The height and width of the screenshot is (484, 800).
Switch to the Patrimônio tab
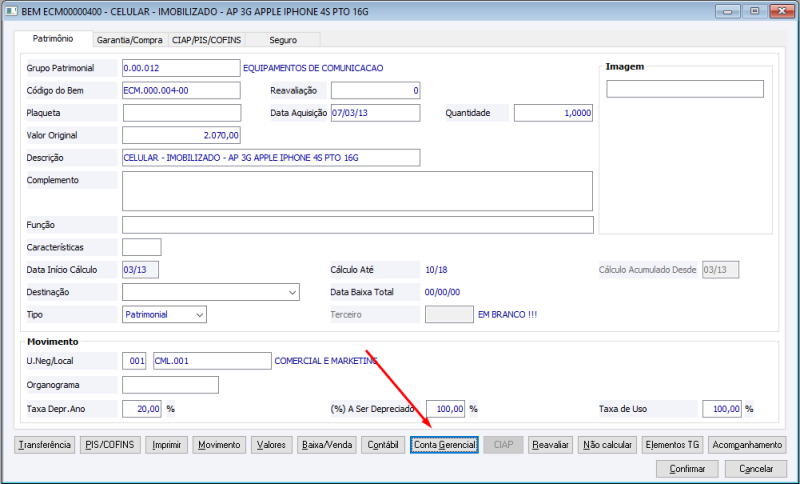(53, 39)
